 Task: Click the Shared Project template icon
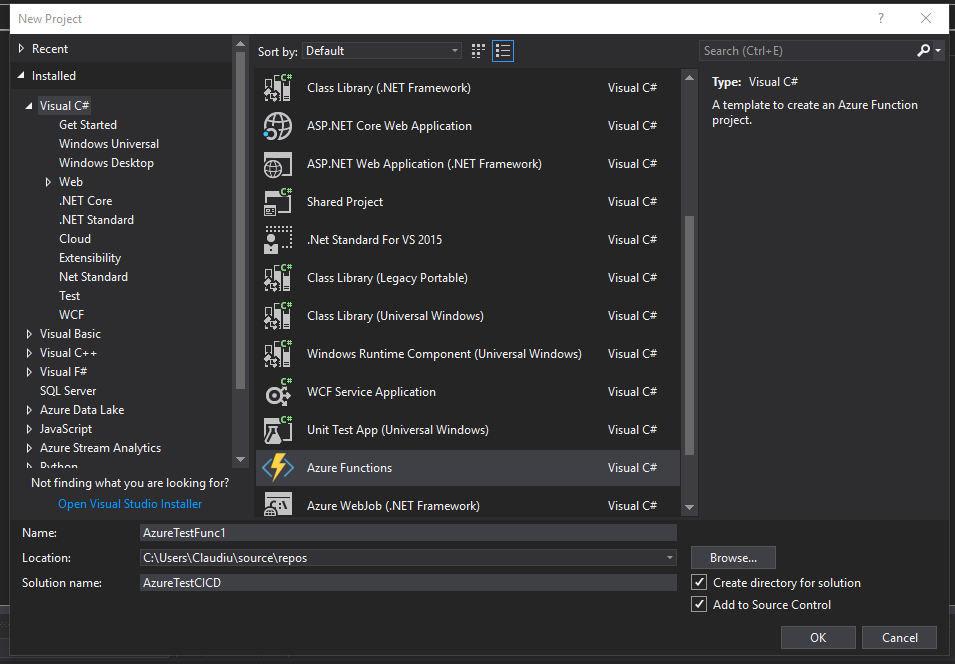(278, 202)
